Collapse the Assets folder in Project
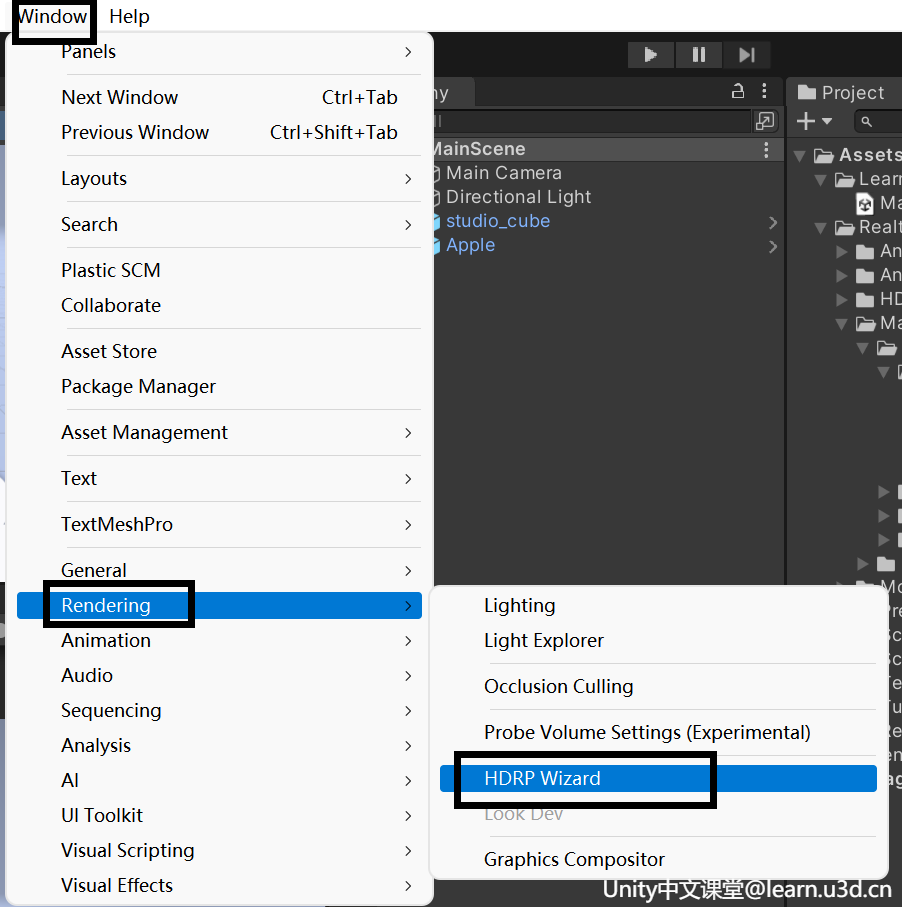Screen dimensions: 902x907 pos(800,156)
